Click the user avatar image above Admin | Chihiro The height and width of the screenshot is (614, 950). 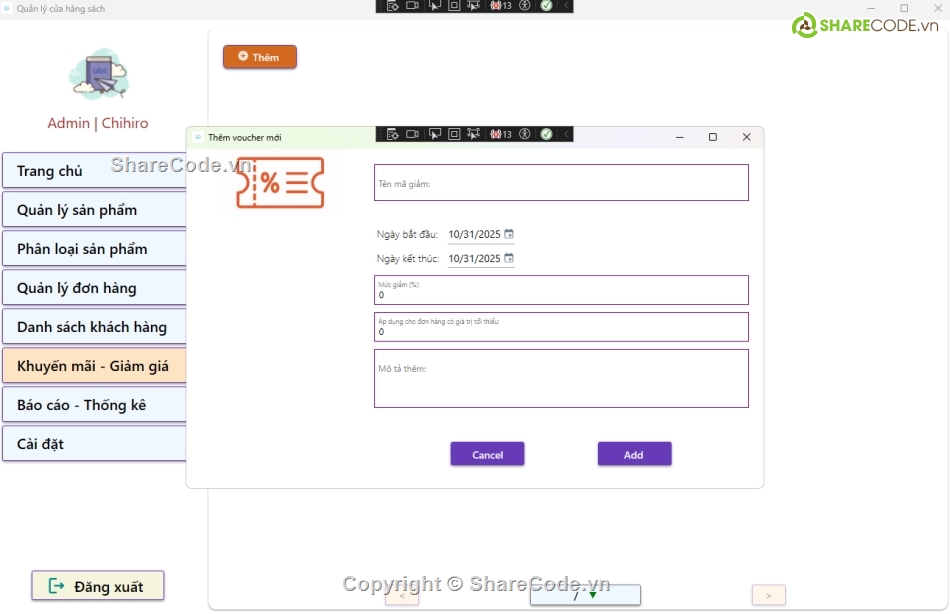click(x=98, y=75)
